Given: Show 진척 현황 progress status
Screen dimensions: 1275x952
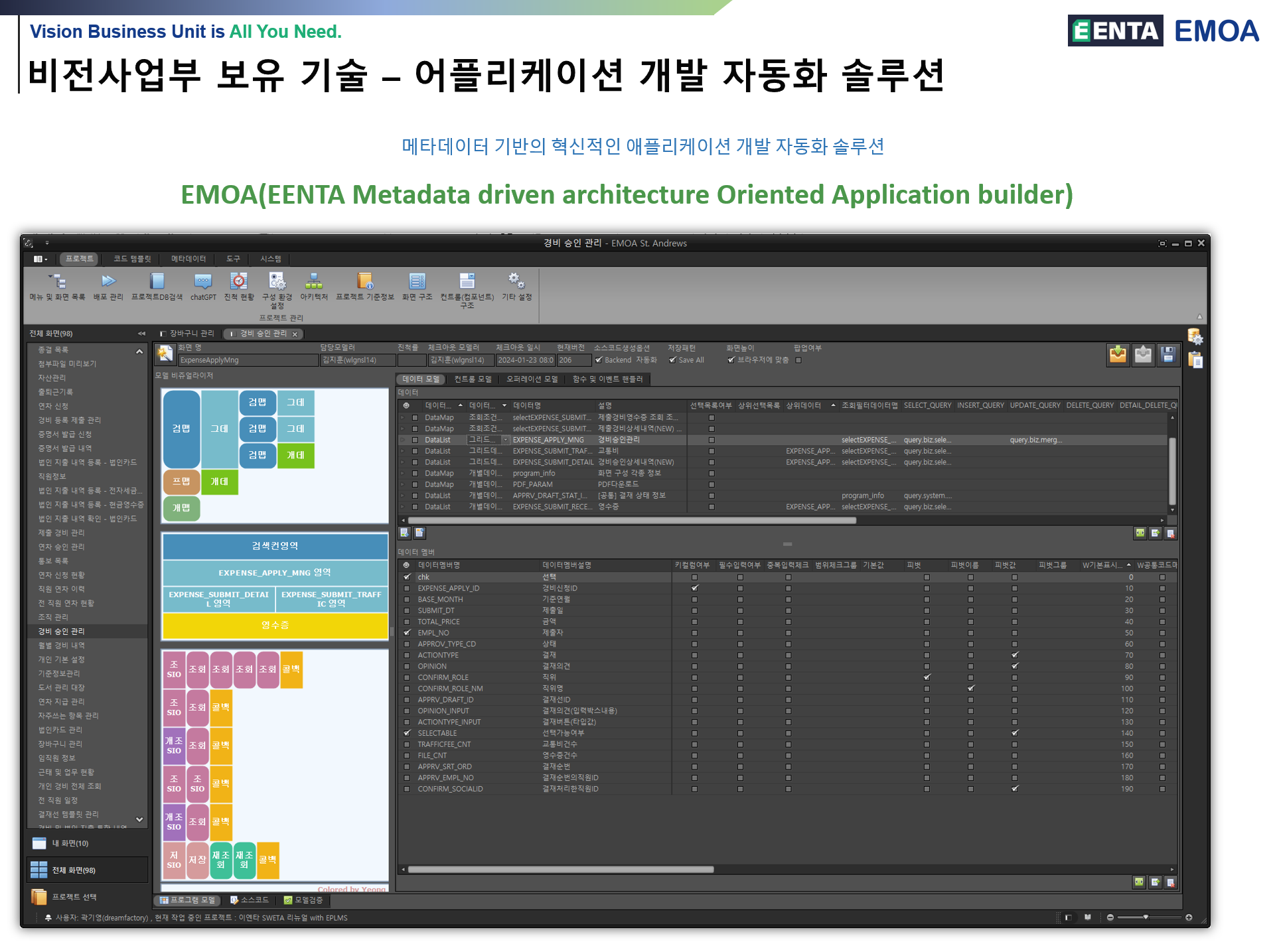Looking at the screenshot, I should [x=239, y=287].
